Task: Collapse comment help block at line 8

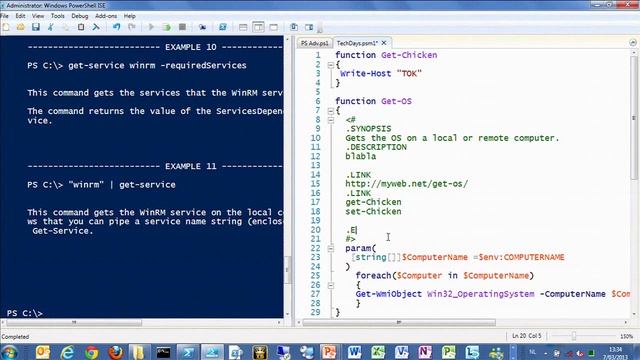Action: 331,120
